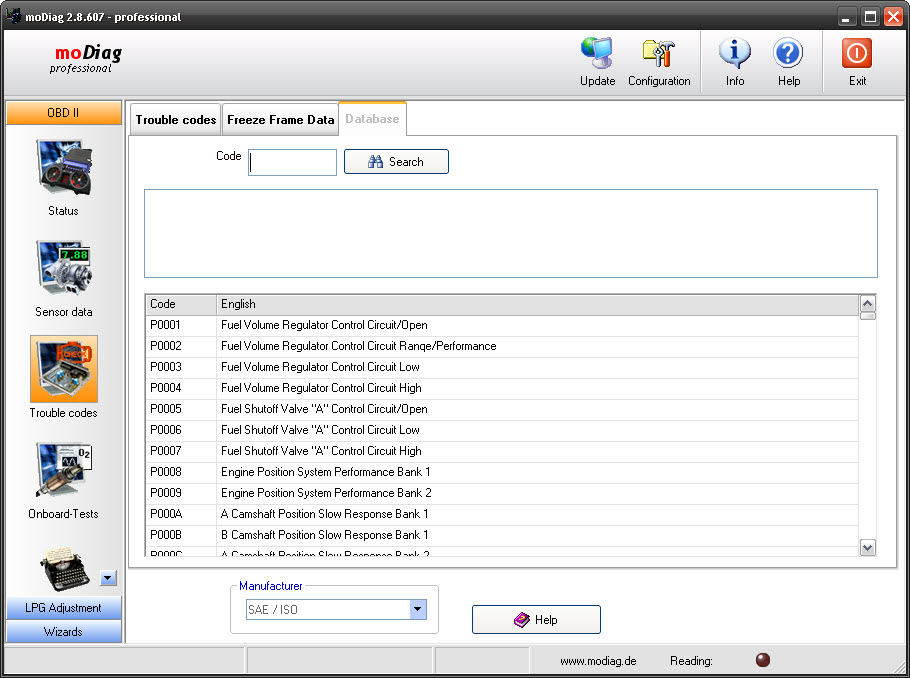This screenshot has height=678, width=910.
Task: Switch to the Freeze Frame Data tab
Action: [x=280, y=120]
